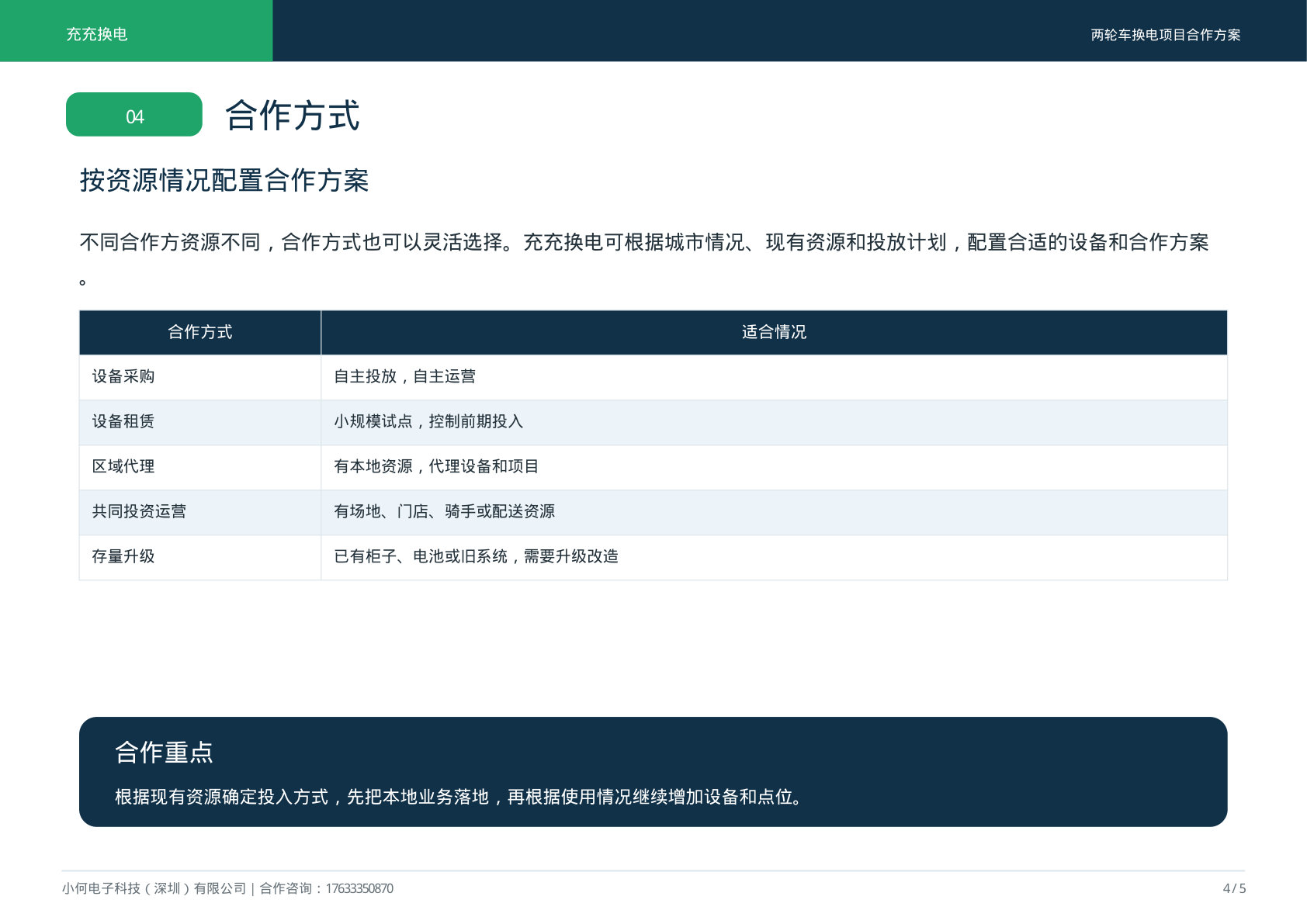The image size is (1307, 924).
Task: Select the 设备采购 table cell
Action: point(200,377)
